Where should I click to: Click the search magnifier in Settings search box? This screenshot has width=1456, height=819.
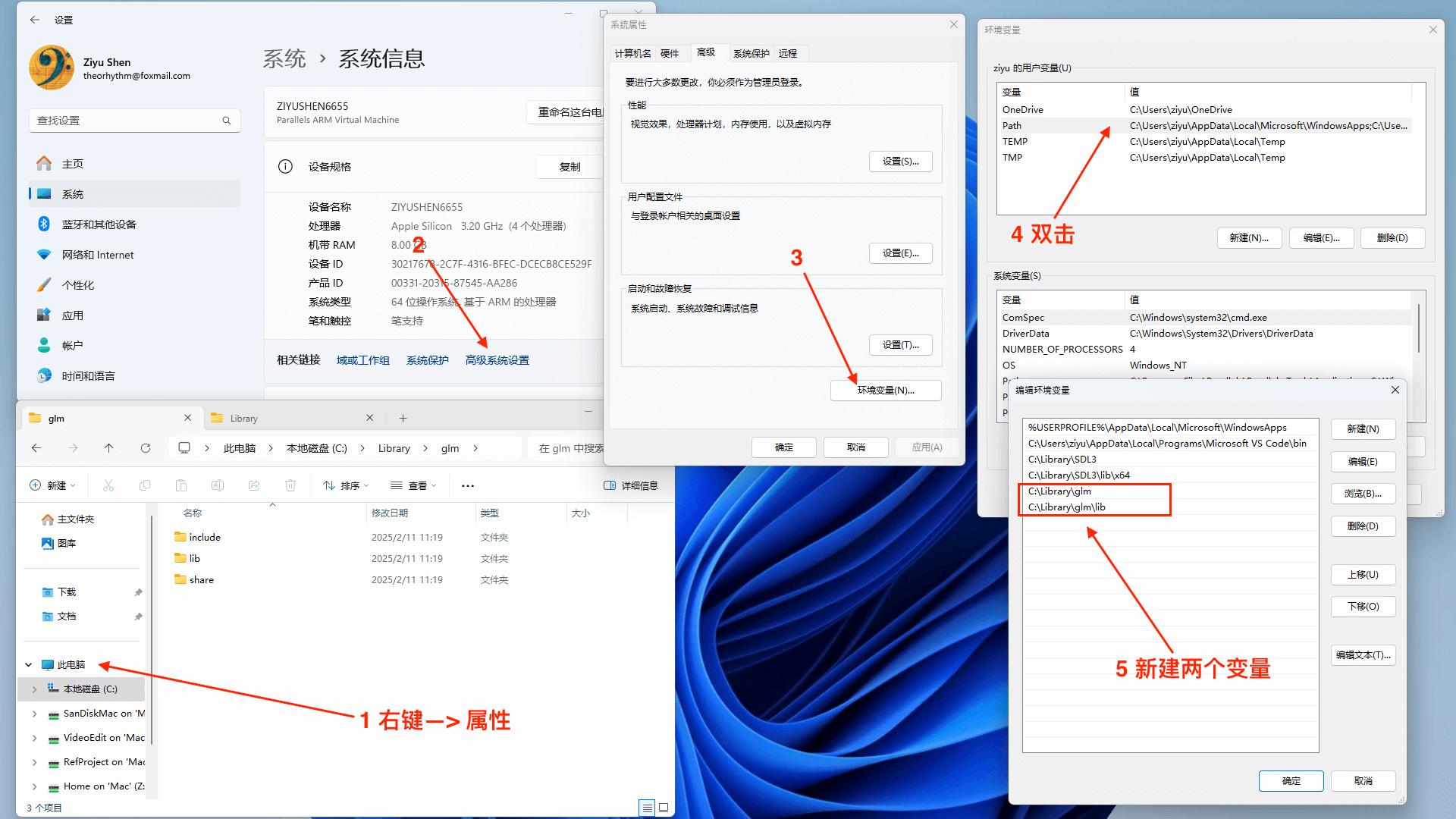tap(226, 121)
